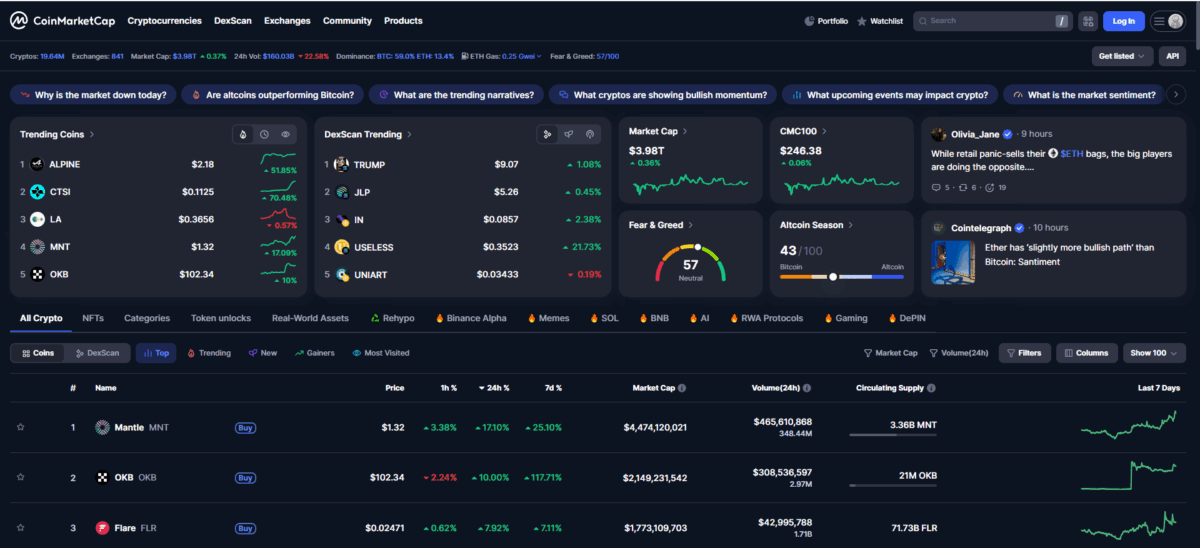Screen dimensions: 1200x548
Task: Expand DexScan Trending chevron
Action: tap(409, 134)
